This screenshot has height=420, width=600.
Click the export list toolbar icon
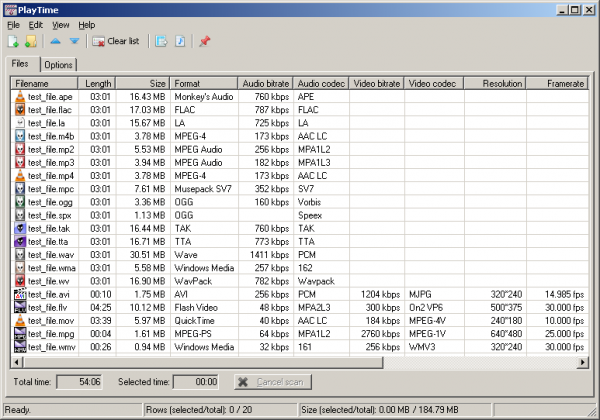coord(161,41)
